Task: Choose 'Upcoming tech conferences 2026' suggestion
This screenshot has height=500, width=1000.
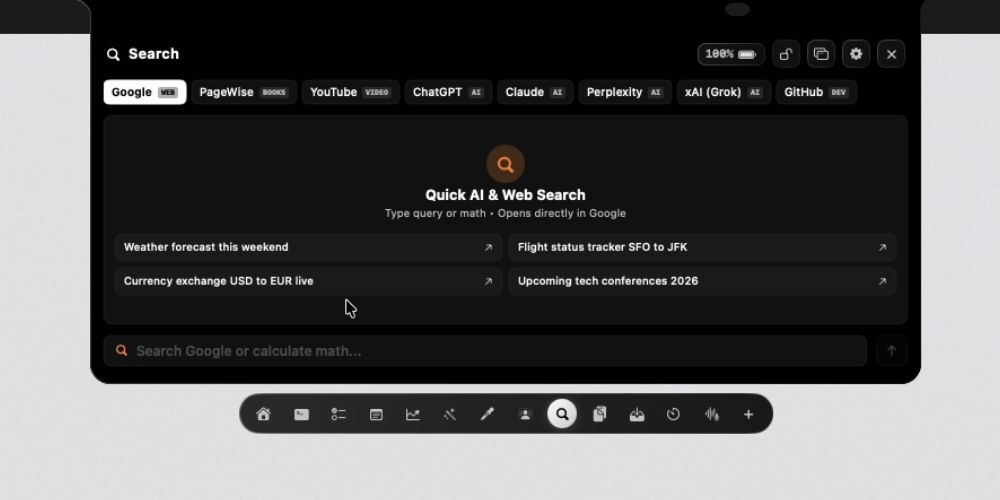Action: point(703,281)
